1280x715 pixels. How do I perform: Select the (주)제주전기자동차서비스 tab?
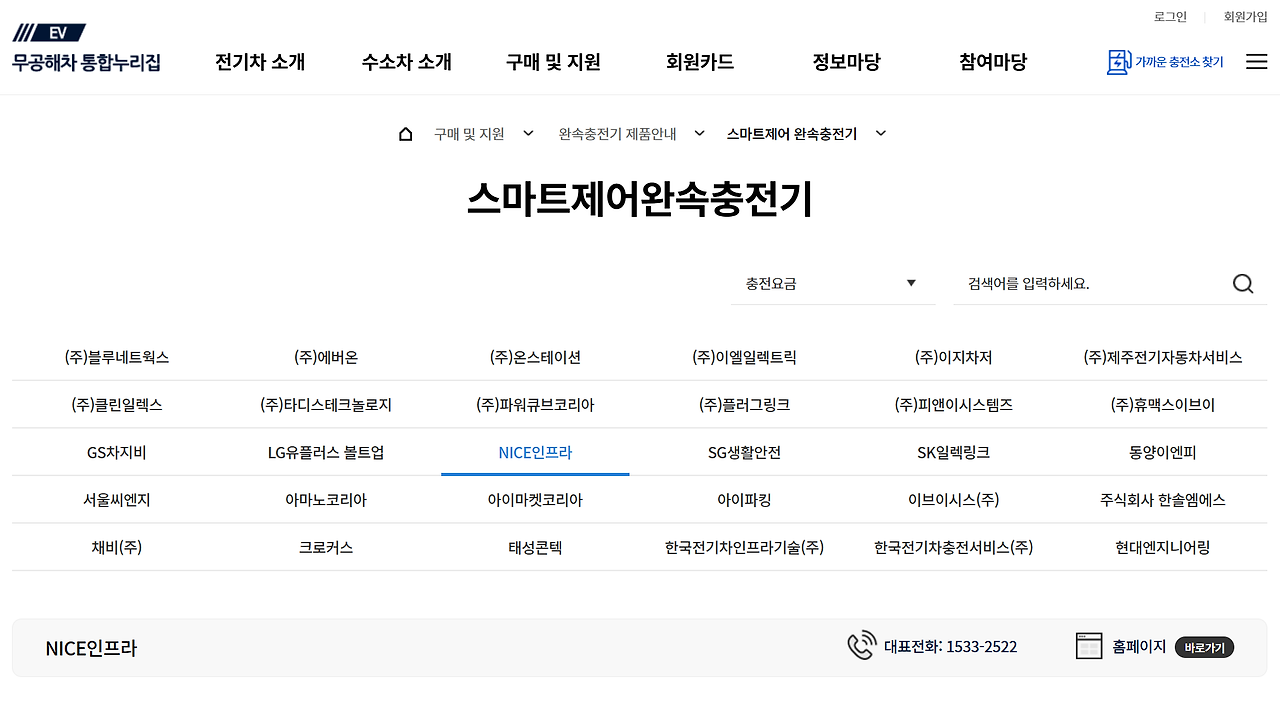coord(1163,357)
